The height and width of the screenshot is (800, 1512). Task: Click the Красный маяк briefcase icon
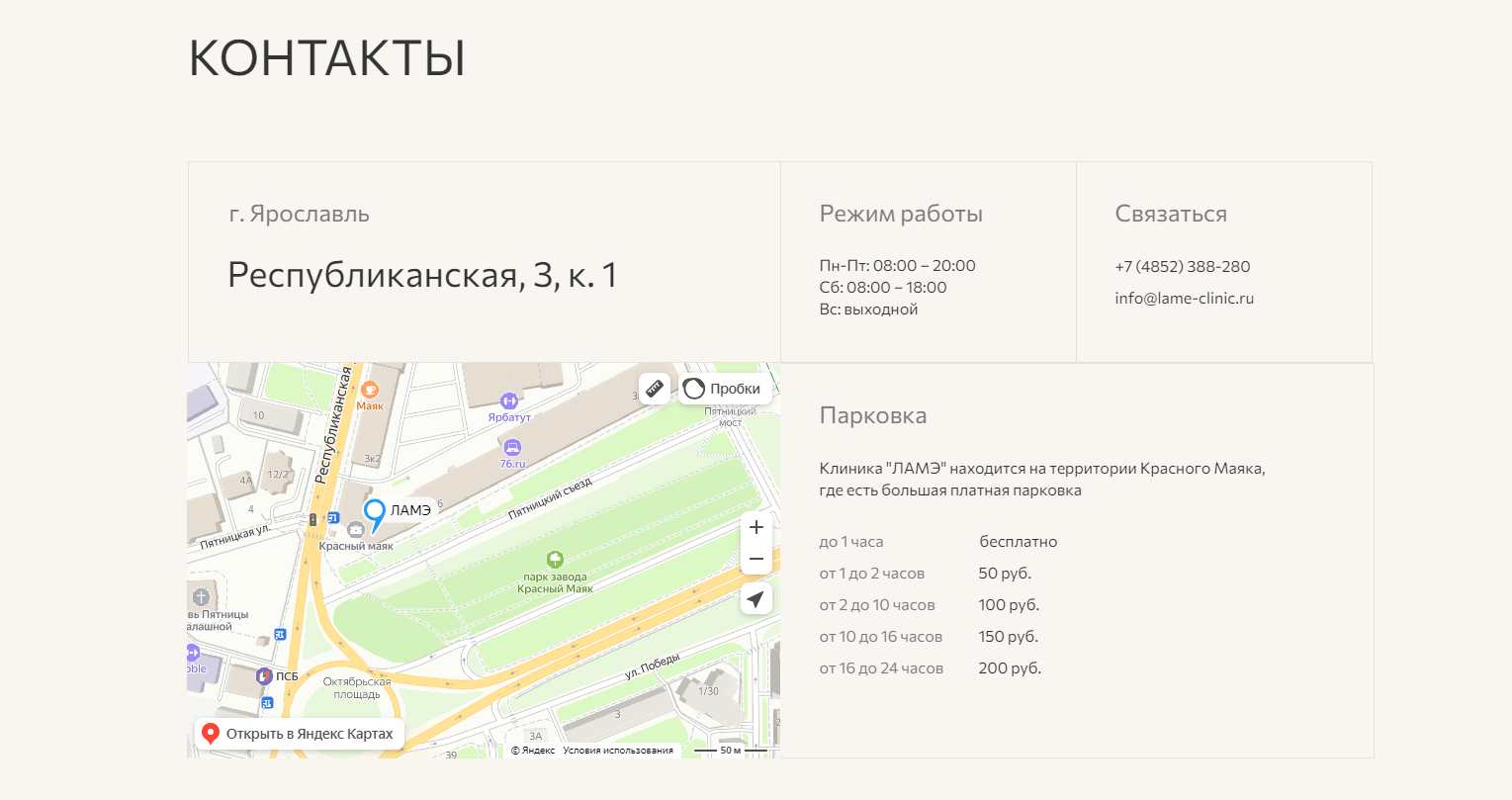(356, 530)
